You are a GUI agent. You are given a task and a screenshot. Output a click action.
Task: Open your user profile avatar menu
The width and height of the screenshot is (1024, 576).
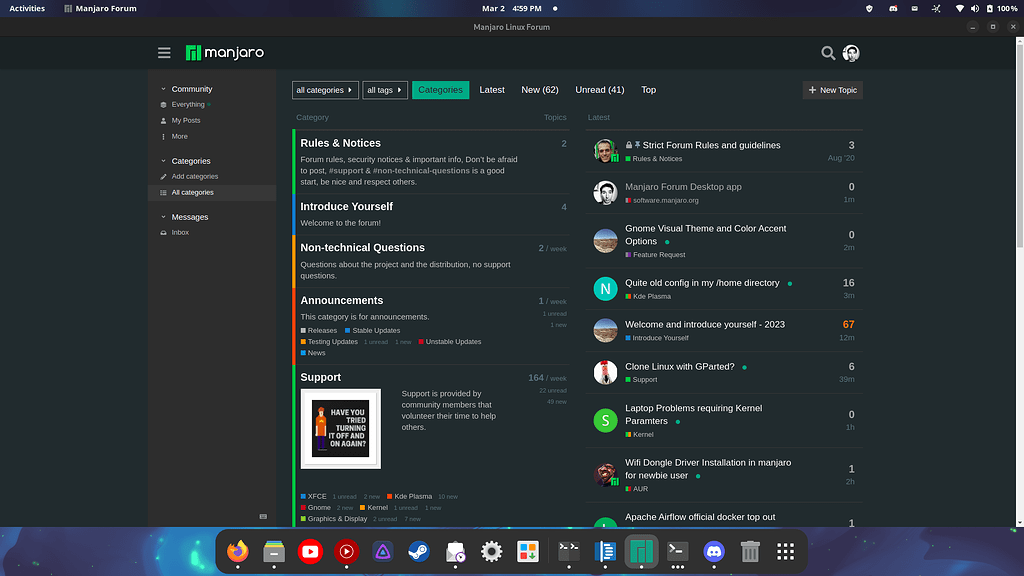coord(851,53)
